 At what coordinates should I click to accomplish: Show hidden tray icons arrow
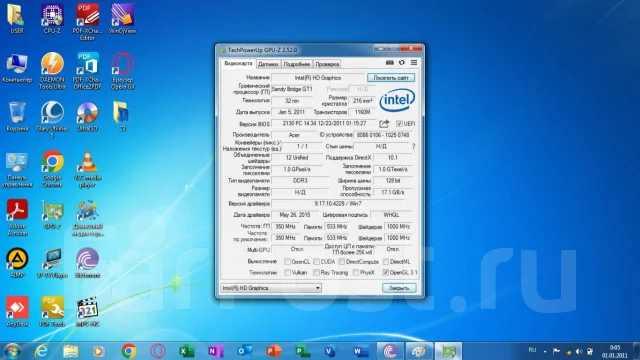(x=545, y=351)
